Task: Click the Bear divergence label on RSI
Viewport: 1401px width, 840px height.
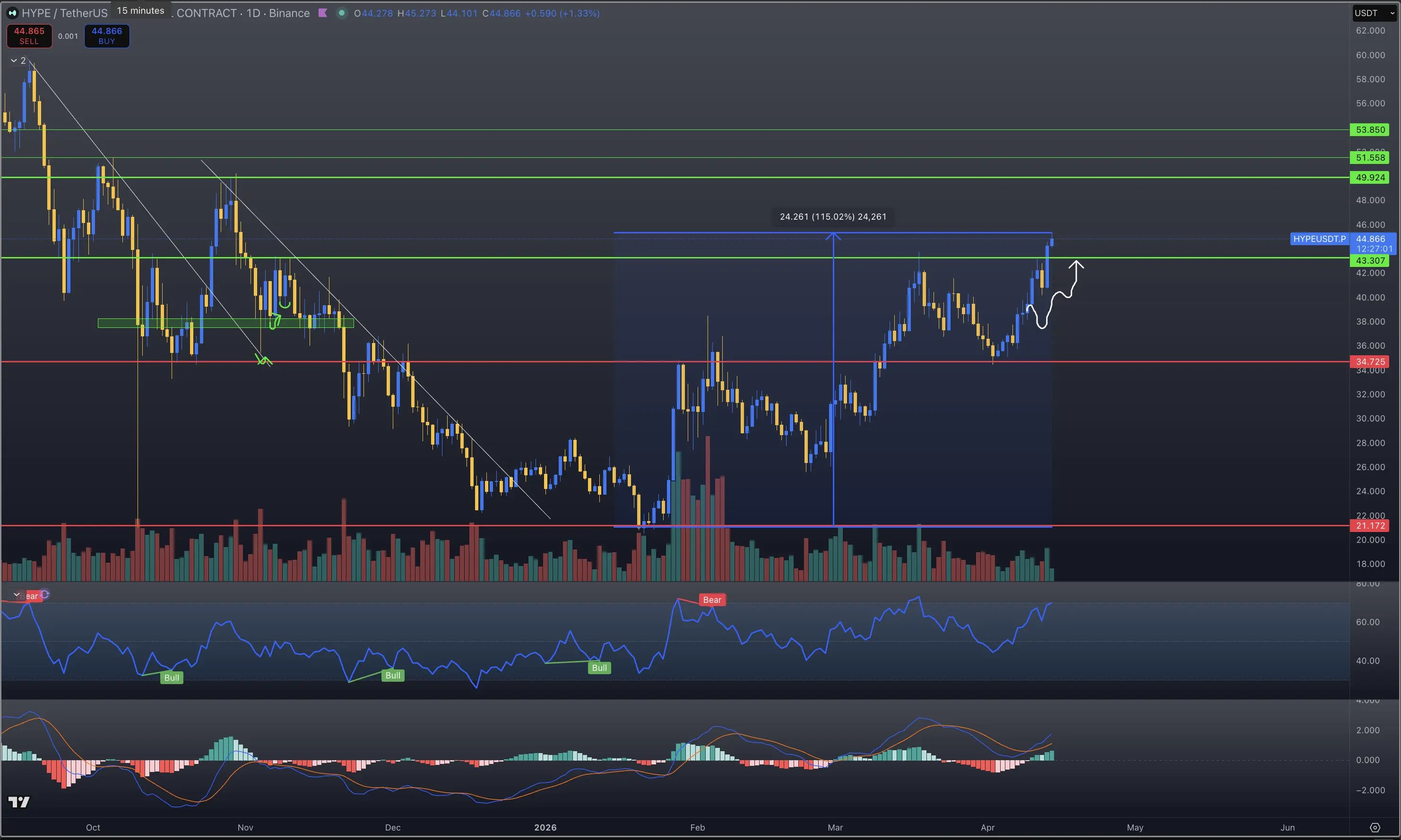Action: point(712,600)
